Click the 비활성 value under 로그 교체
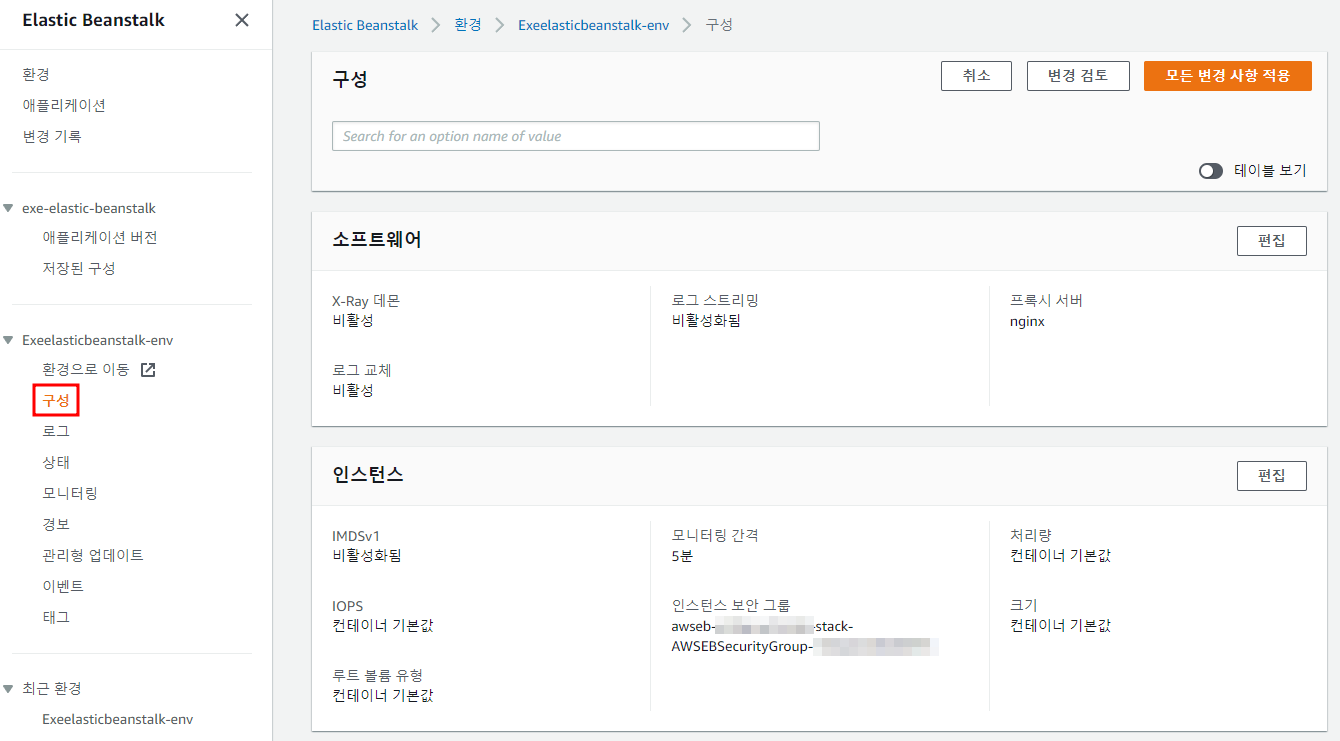 [353, 391]
